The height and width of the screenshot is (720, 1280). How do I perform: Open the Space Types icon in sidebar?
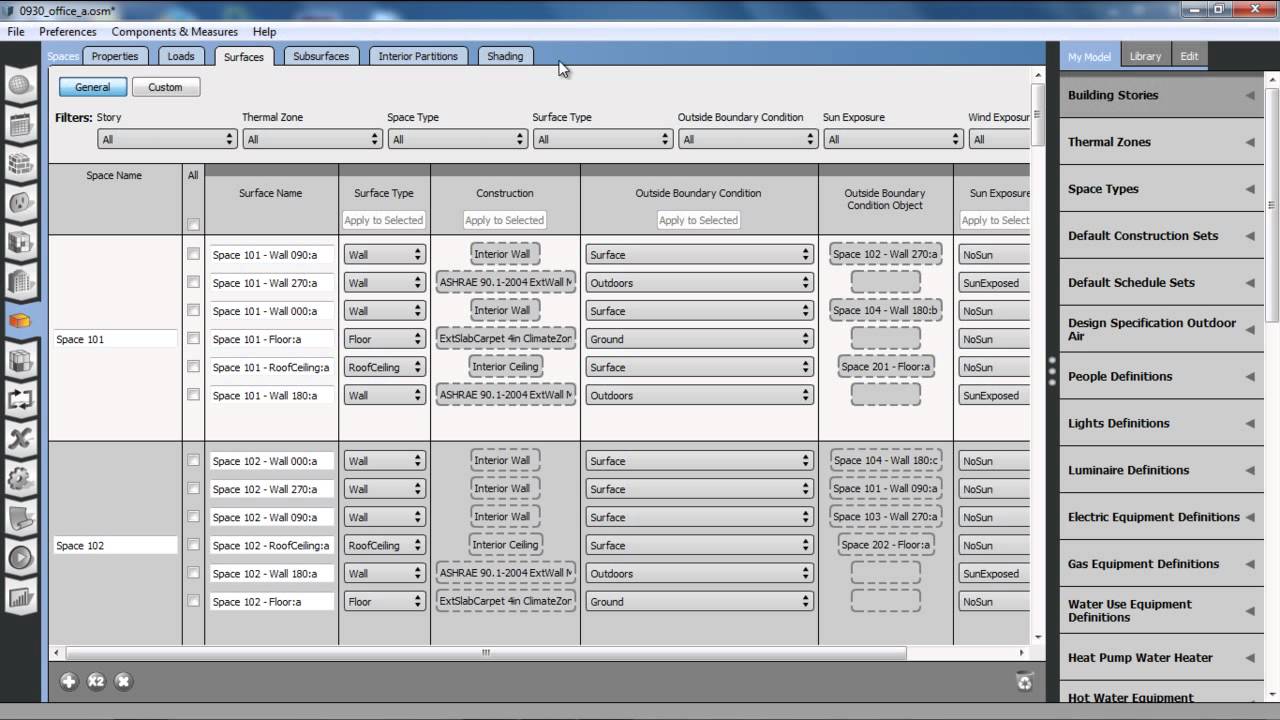(x=21, y=242)
